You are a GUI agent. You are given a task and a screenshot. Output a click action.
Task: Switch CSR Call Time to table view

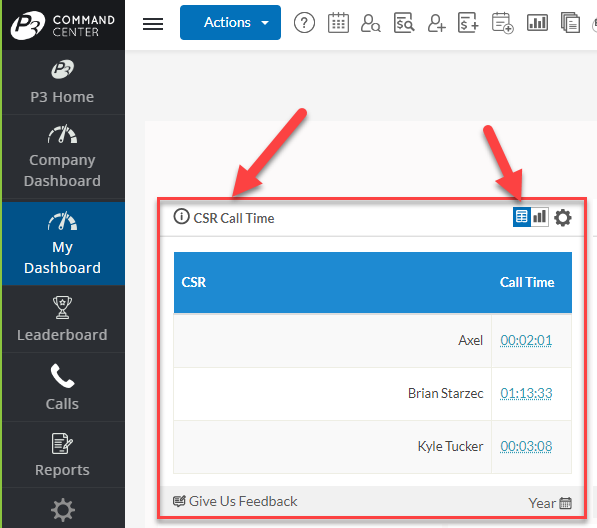(522, 217)
